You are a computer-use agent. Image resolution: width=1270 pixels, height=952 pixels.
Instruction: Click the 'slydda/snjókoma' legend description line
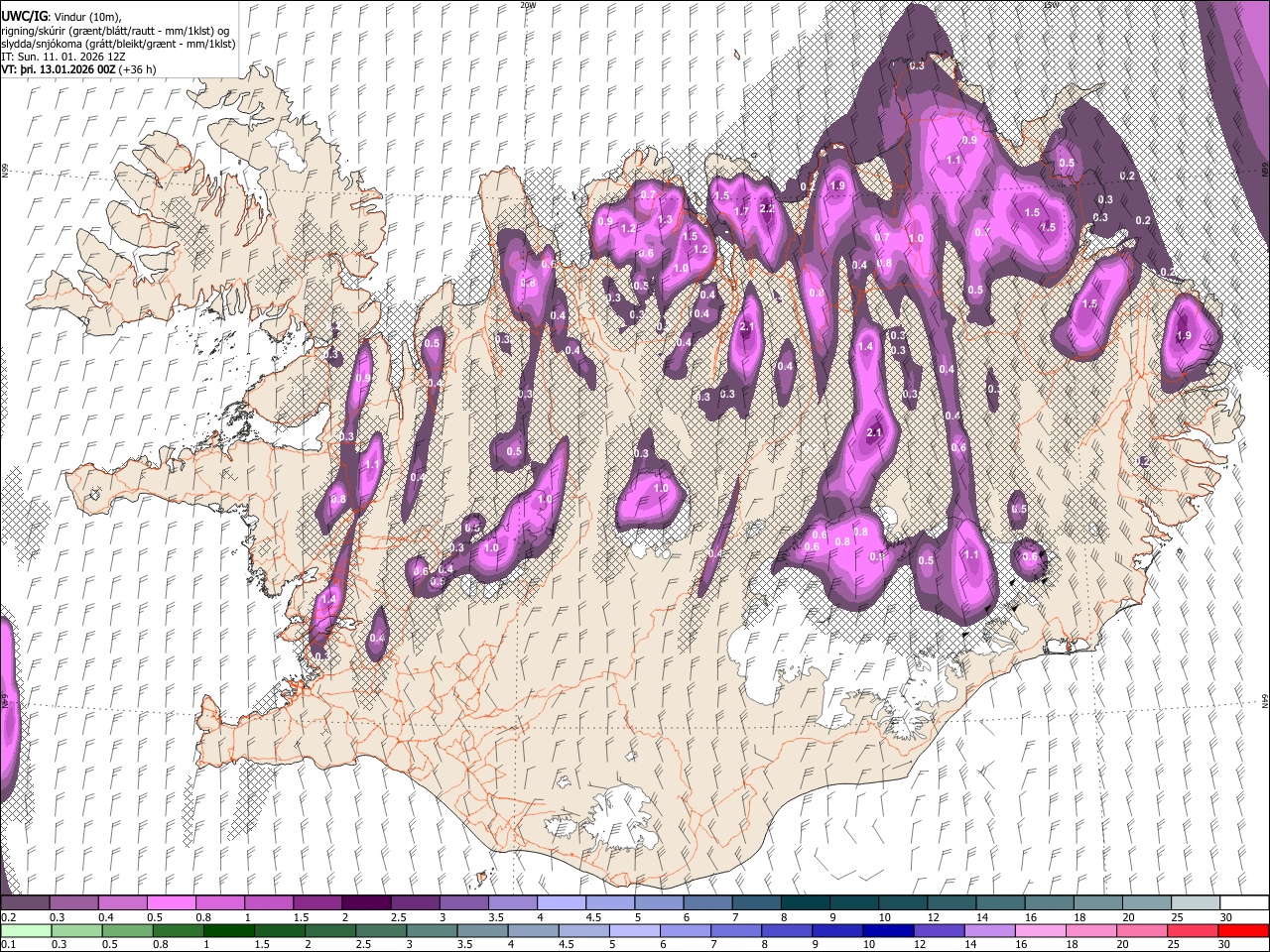[x=117, y=45]
